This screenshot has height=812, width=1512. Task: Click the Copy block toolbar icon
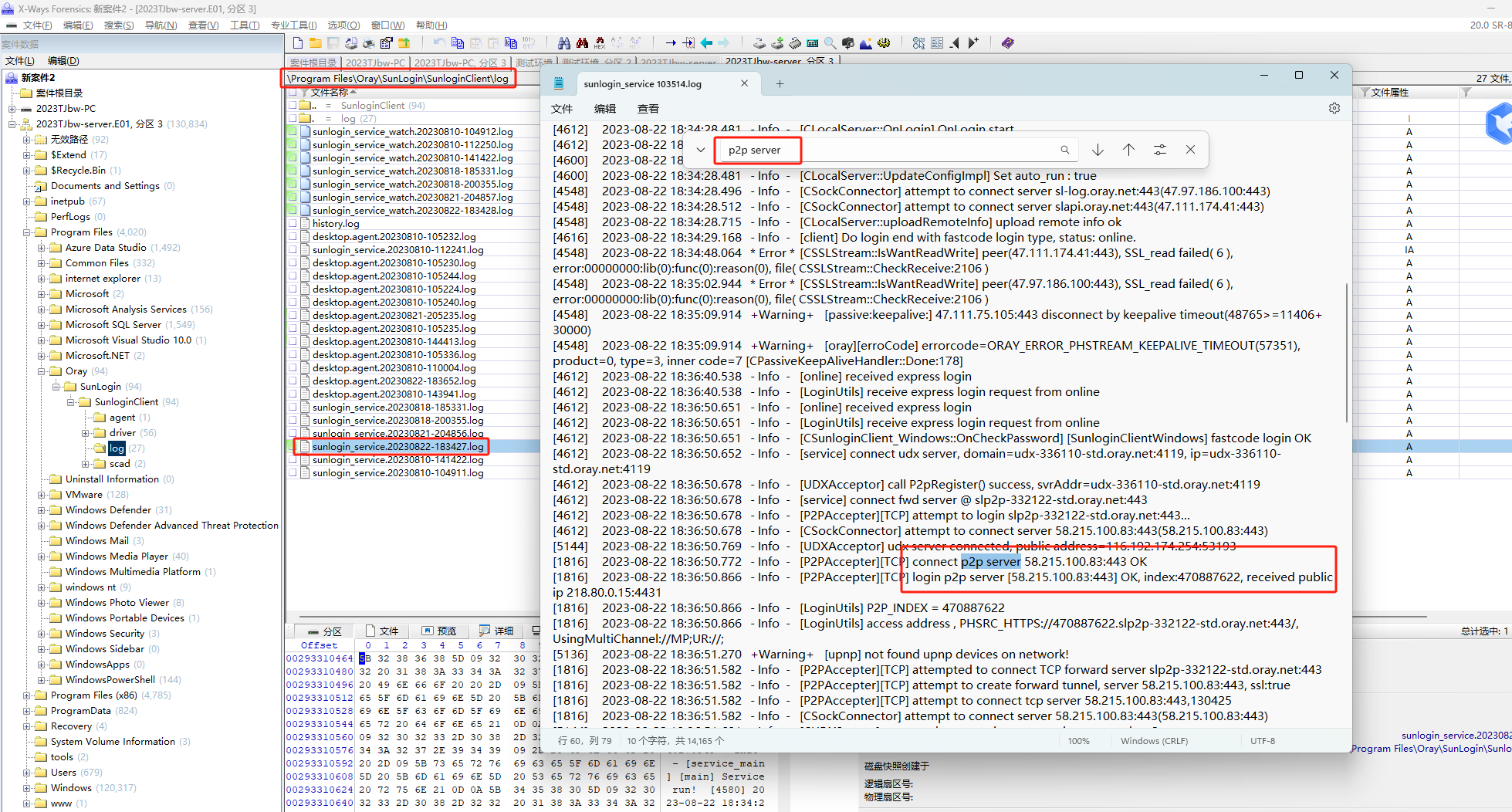point(458,43)
